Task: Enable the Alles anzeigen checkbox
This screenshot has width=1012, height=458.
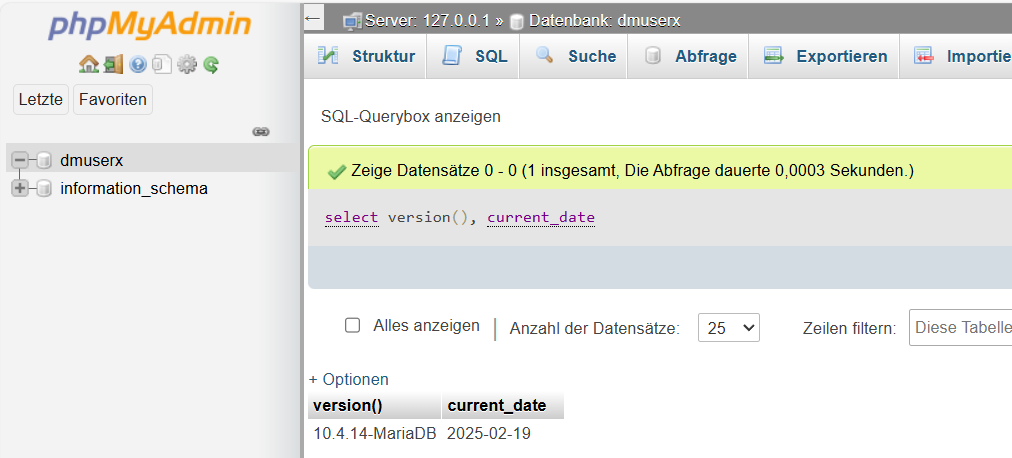Action: pyautogui.click(x=352, y=325)
